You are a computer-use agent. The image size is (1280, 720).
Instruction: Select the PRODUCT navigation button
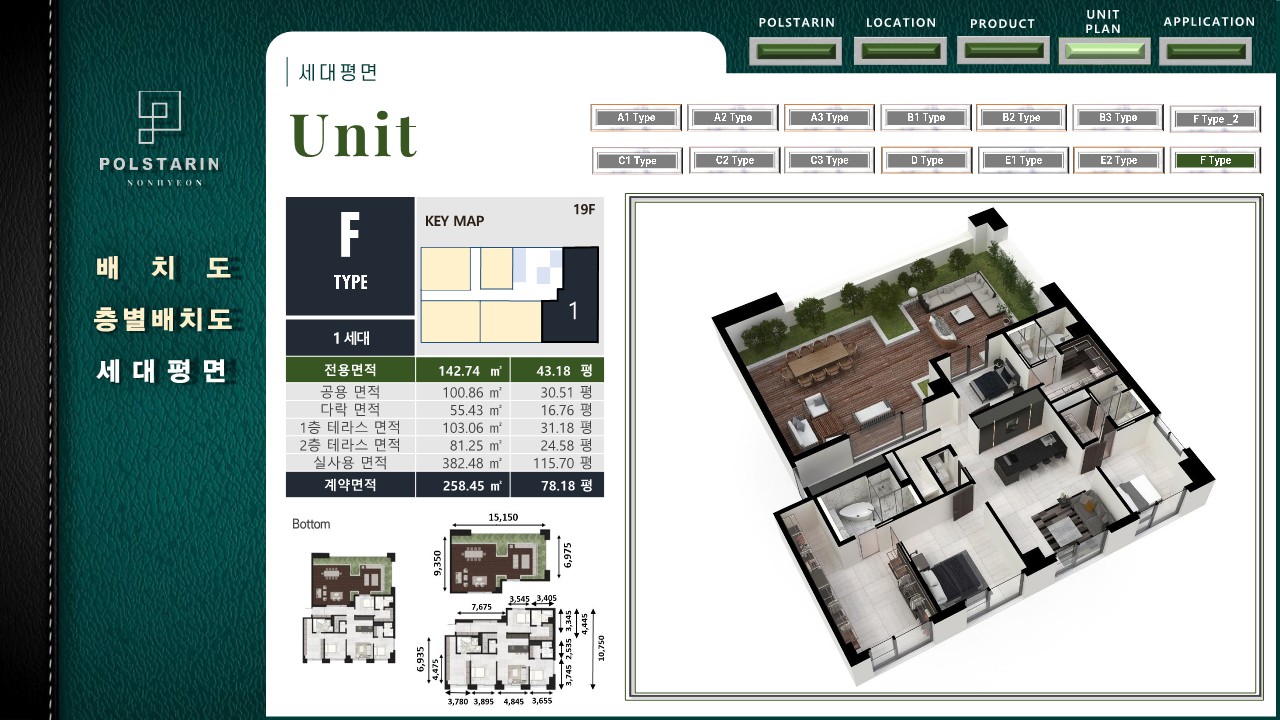1003,50
